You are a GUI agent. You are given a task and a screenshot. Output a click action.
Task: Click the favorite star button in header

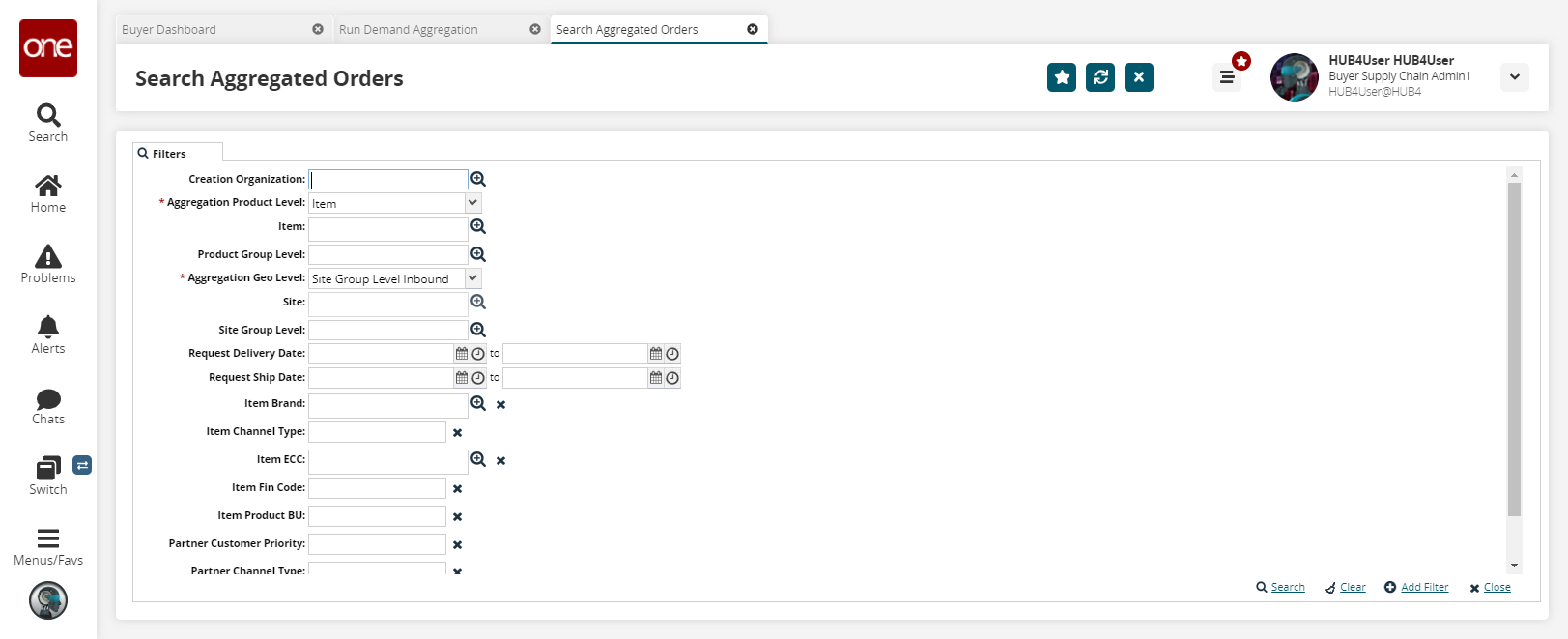[1062, 77]
